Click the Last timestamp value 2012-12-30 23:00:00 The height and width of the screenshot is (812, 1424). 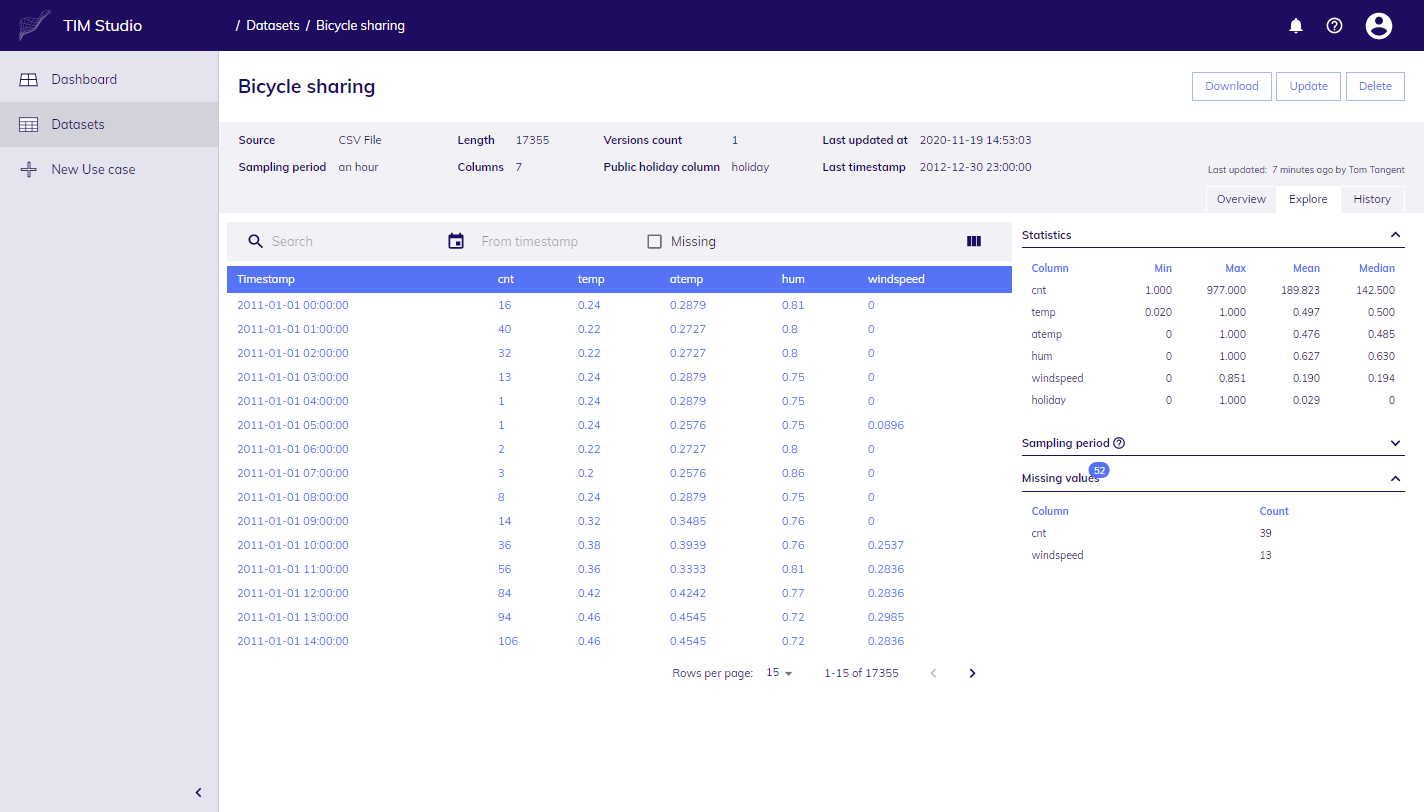975,167
